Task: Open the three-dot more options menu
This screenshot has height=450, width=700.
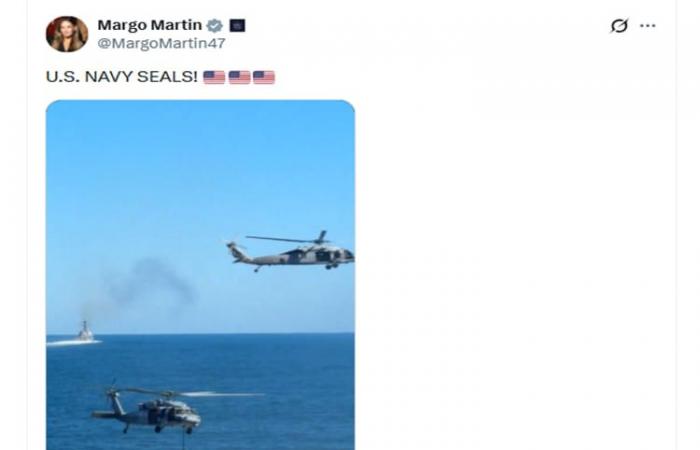Action: (647, 25)
